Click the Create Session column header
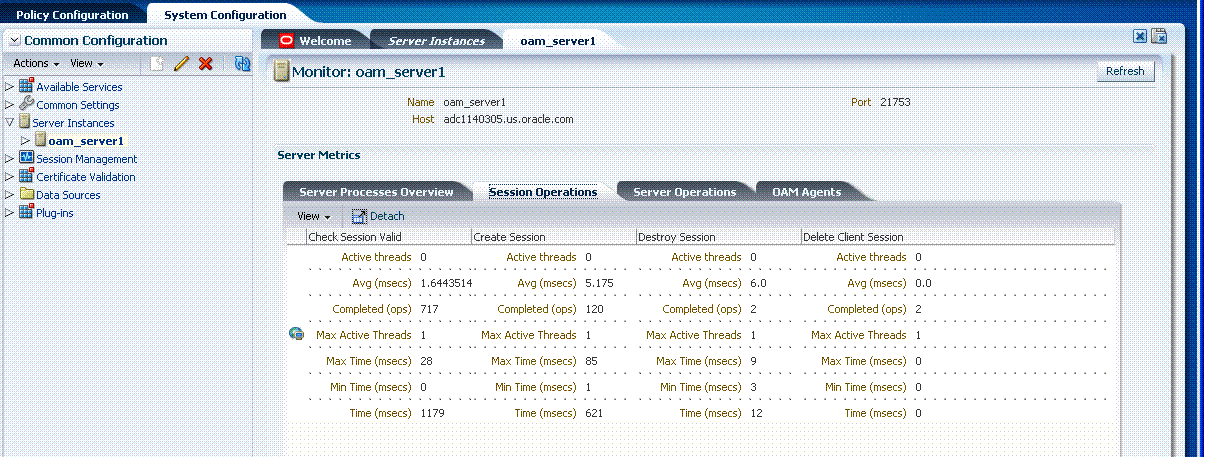Screen dimensions: 1220x457 coord(553,237)
